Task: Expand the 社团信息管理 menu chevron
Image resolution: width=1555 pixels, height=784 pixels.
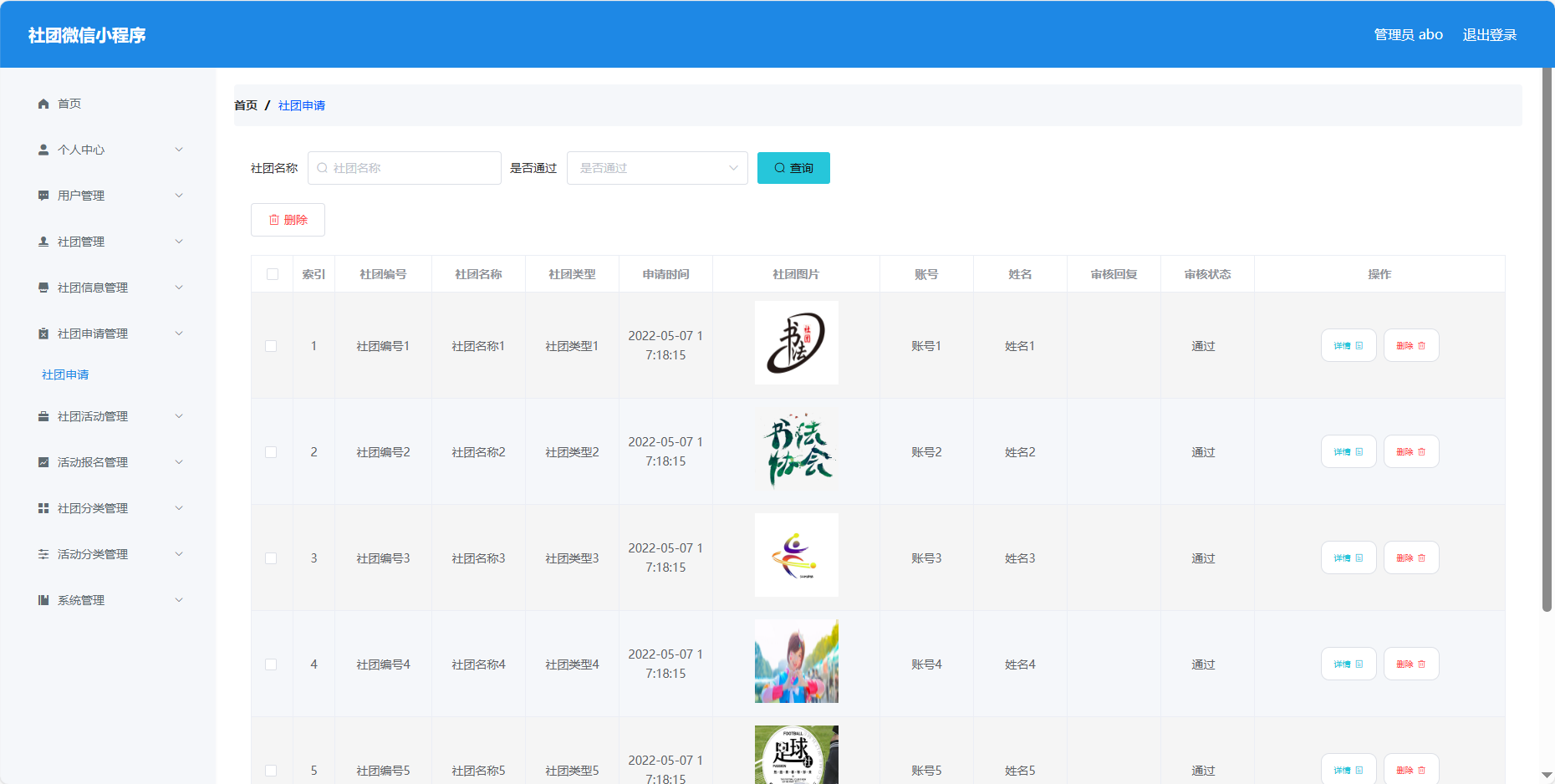Action: 179,288
